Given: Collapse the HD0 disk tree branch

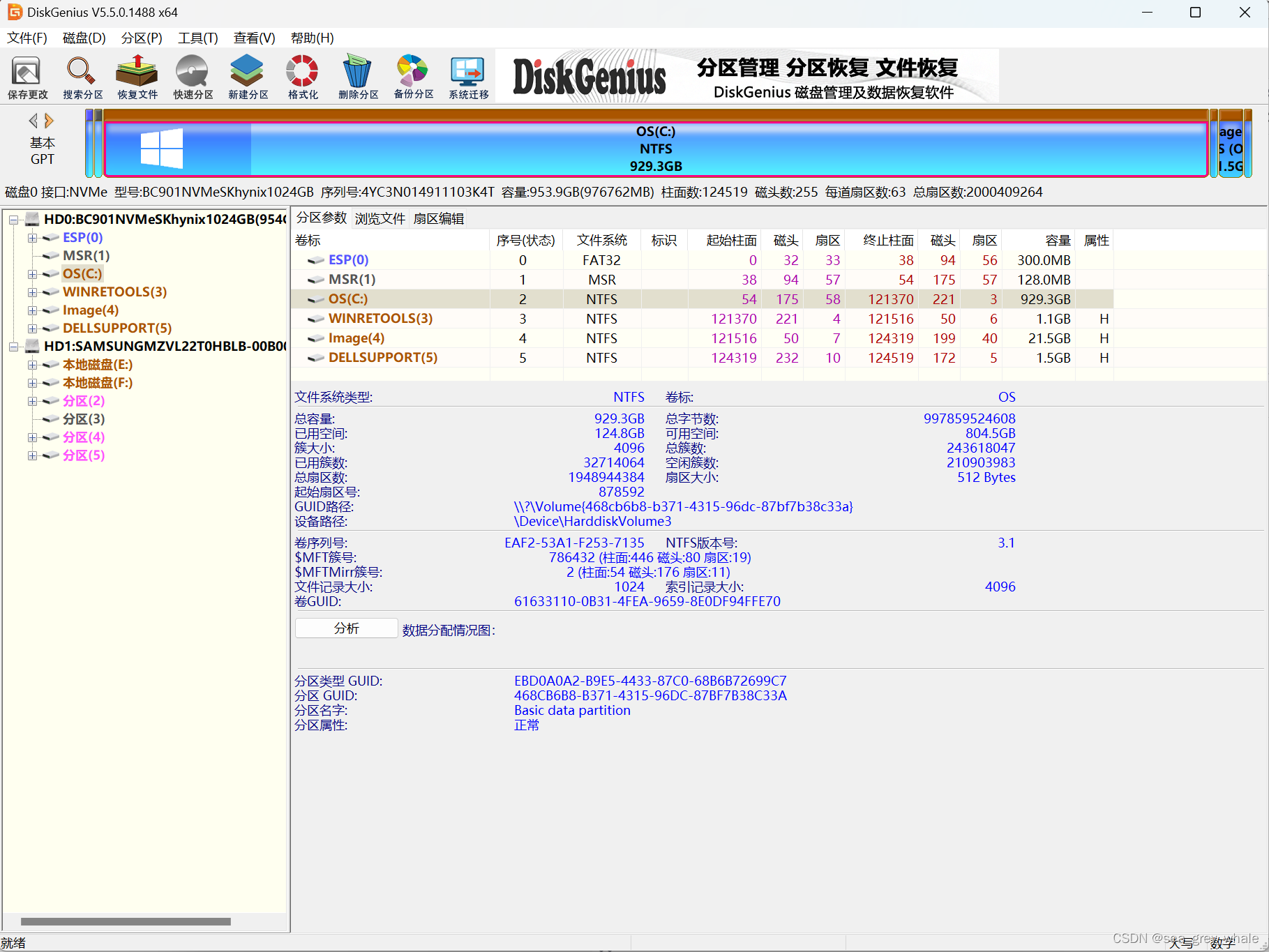Looking at the screenshot, I should pos(13,220).
